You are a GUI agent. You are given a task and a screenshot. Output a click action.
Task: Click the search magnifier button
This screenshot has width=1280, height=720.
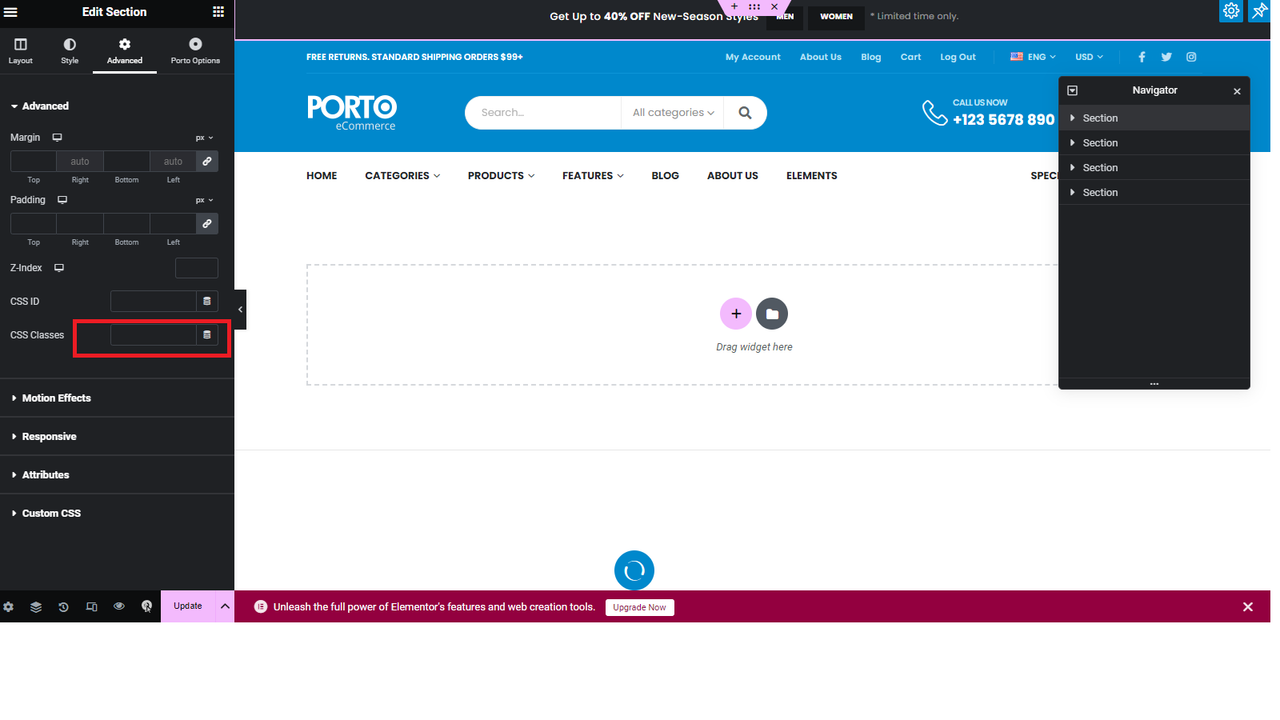point(745,113)
